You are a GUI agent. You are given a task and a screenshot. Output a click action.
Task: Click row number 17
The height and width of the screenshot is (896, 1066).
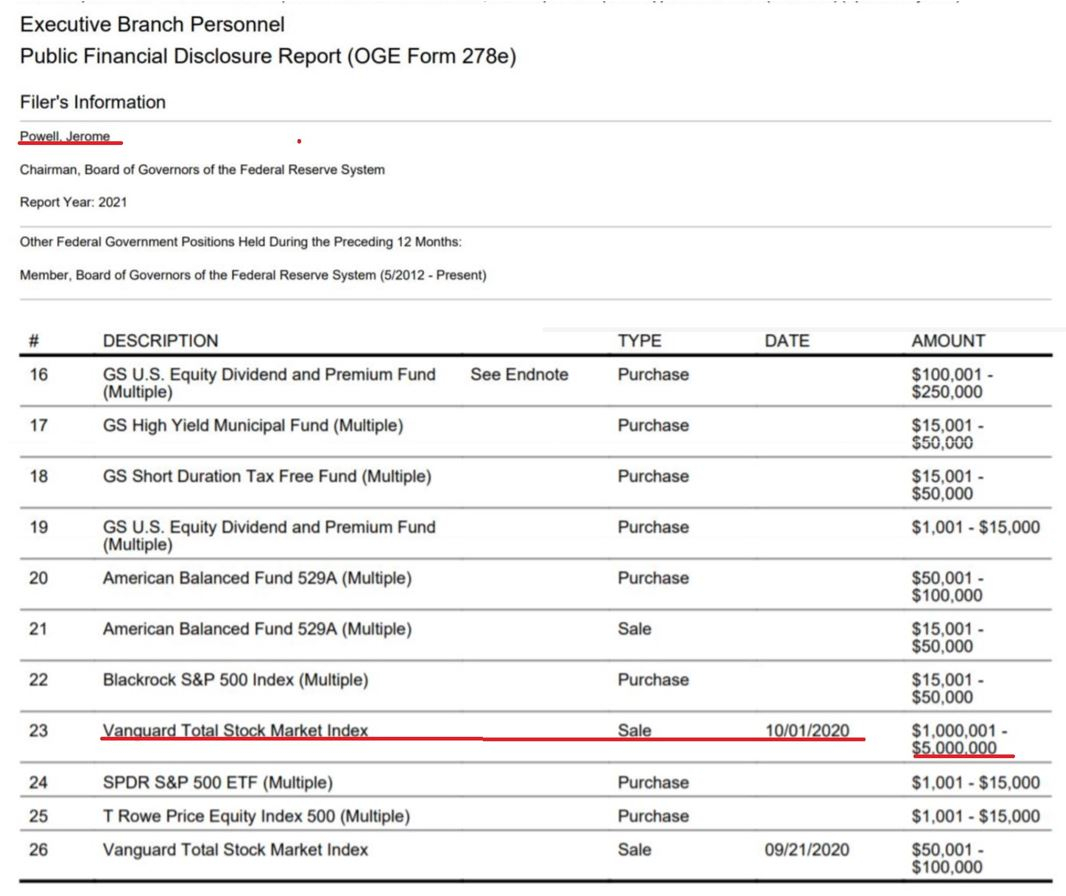39,426
